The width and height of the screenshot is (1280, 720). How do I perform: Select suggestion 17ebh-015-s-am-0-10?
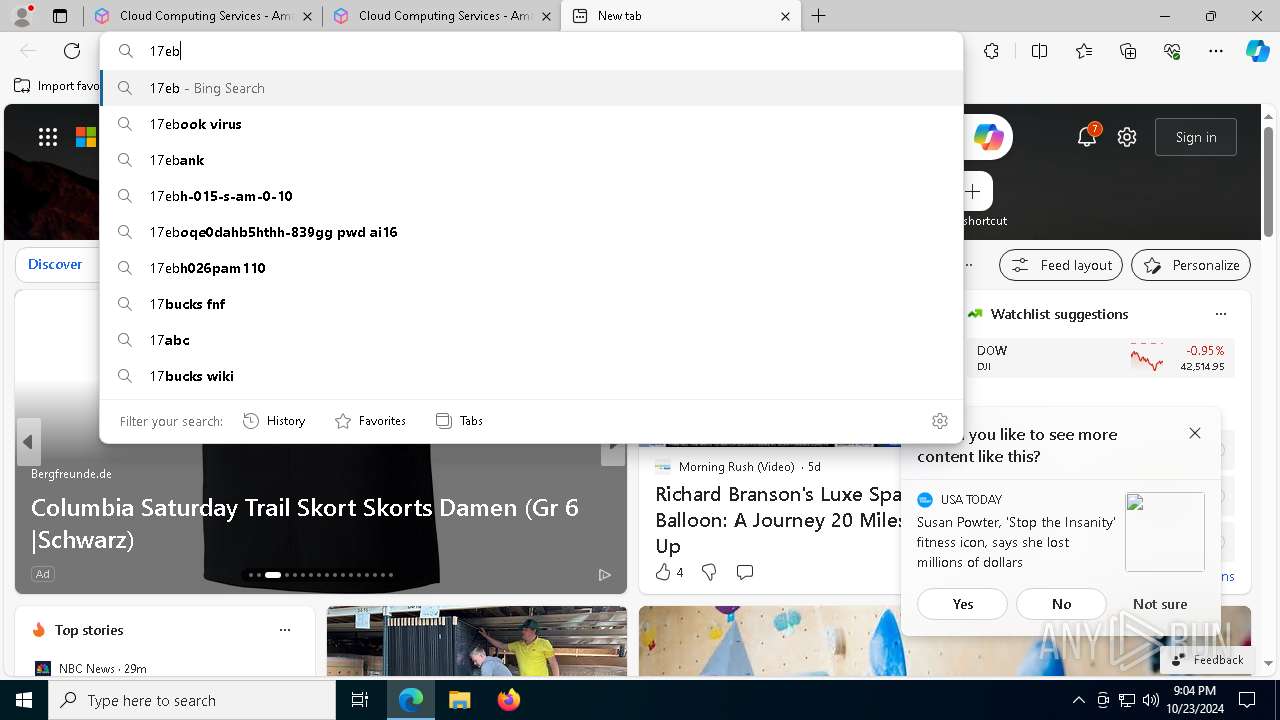click(x=531, y=196)
